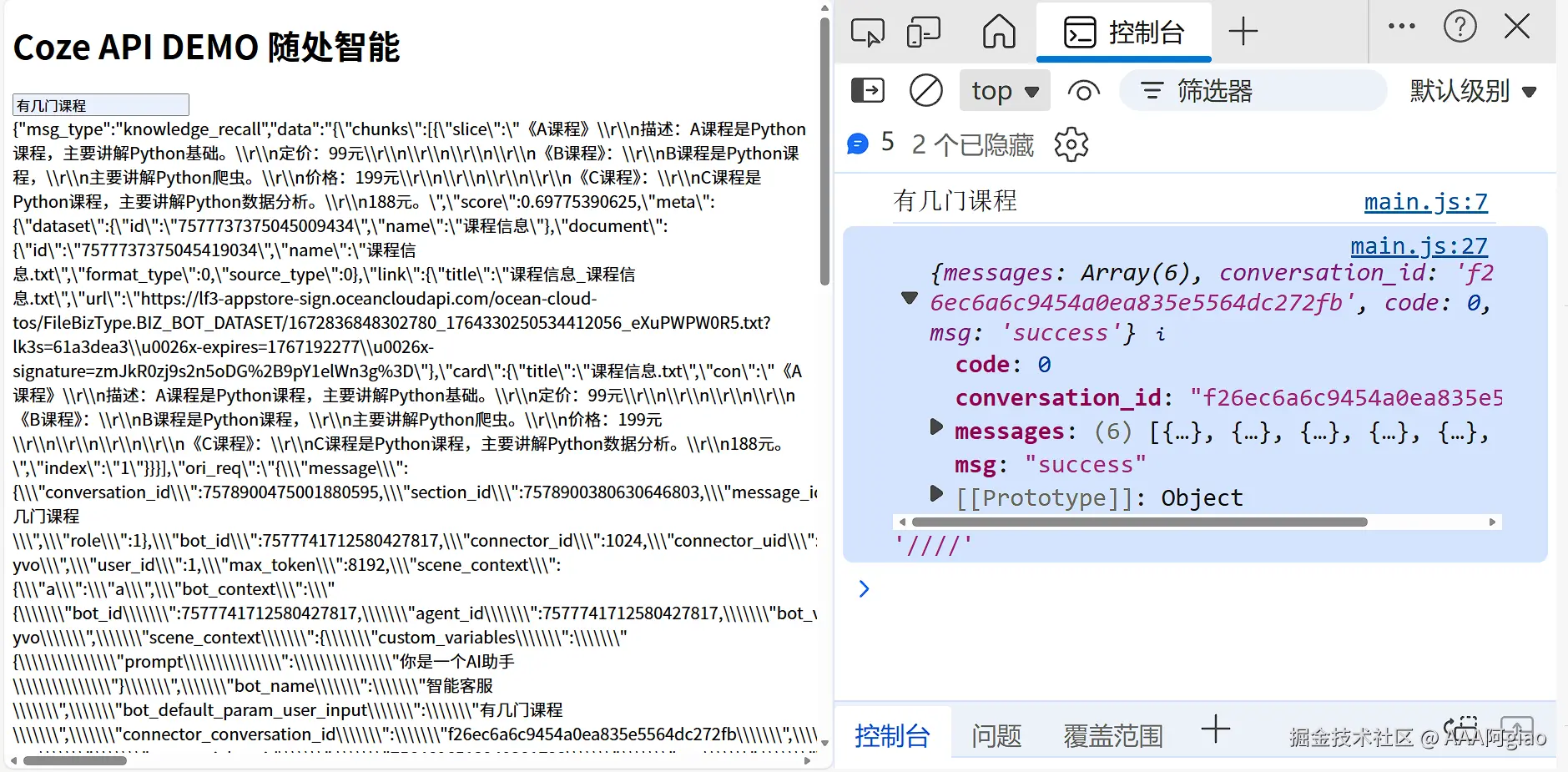1568x772 pixels.
Task: Open the main.js:27 source link
Action: tap(1419, 246)
